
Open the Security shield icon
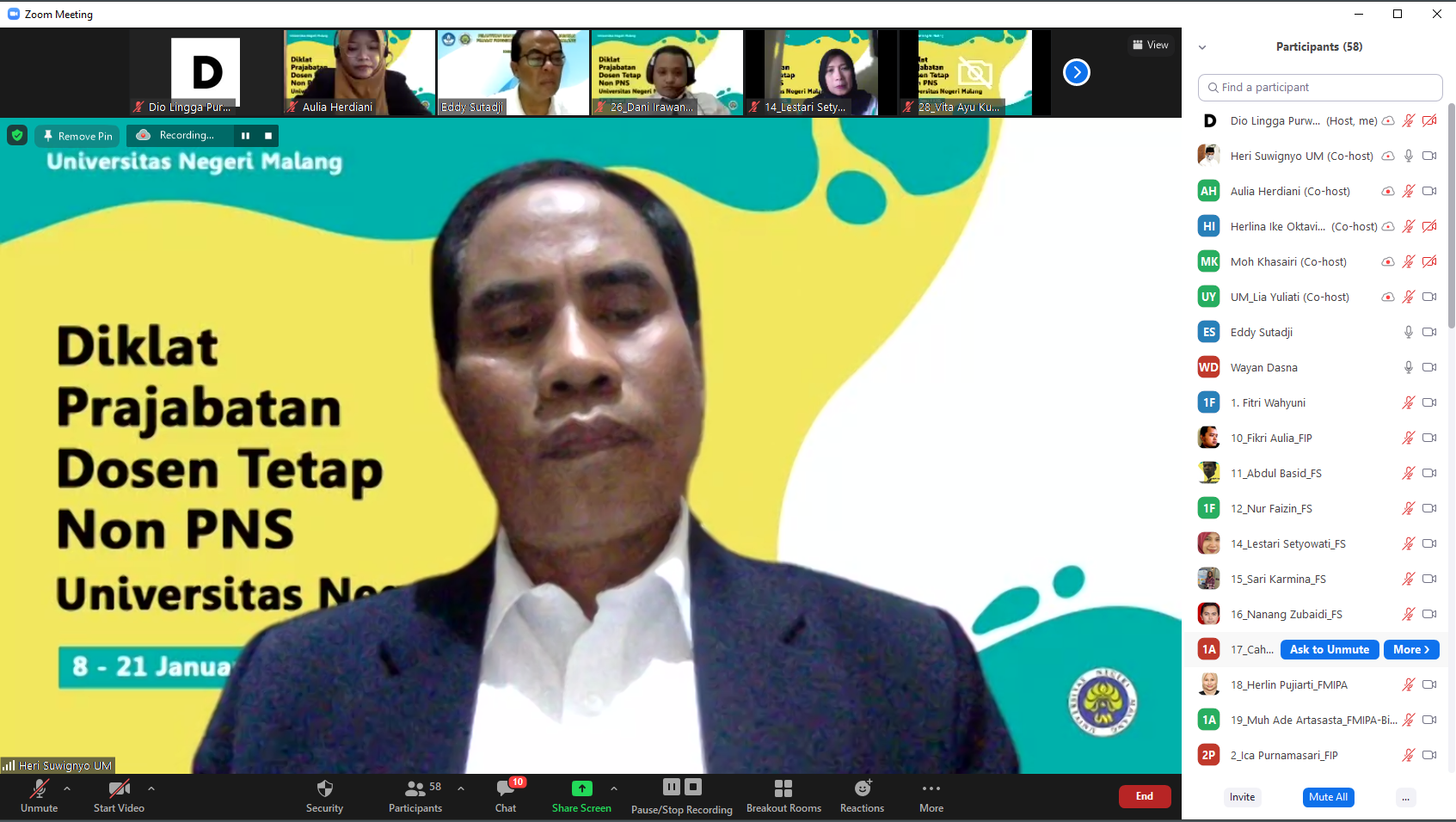point(324,788)
